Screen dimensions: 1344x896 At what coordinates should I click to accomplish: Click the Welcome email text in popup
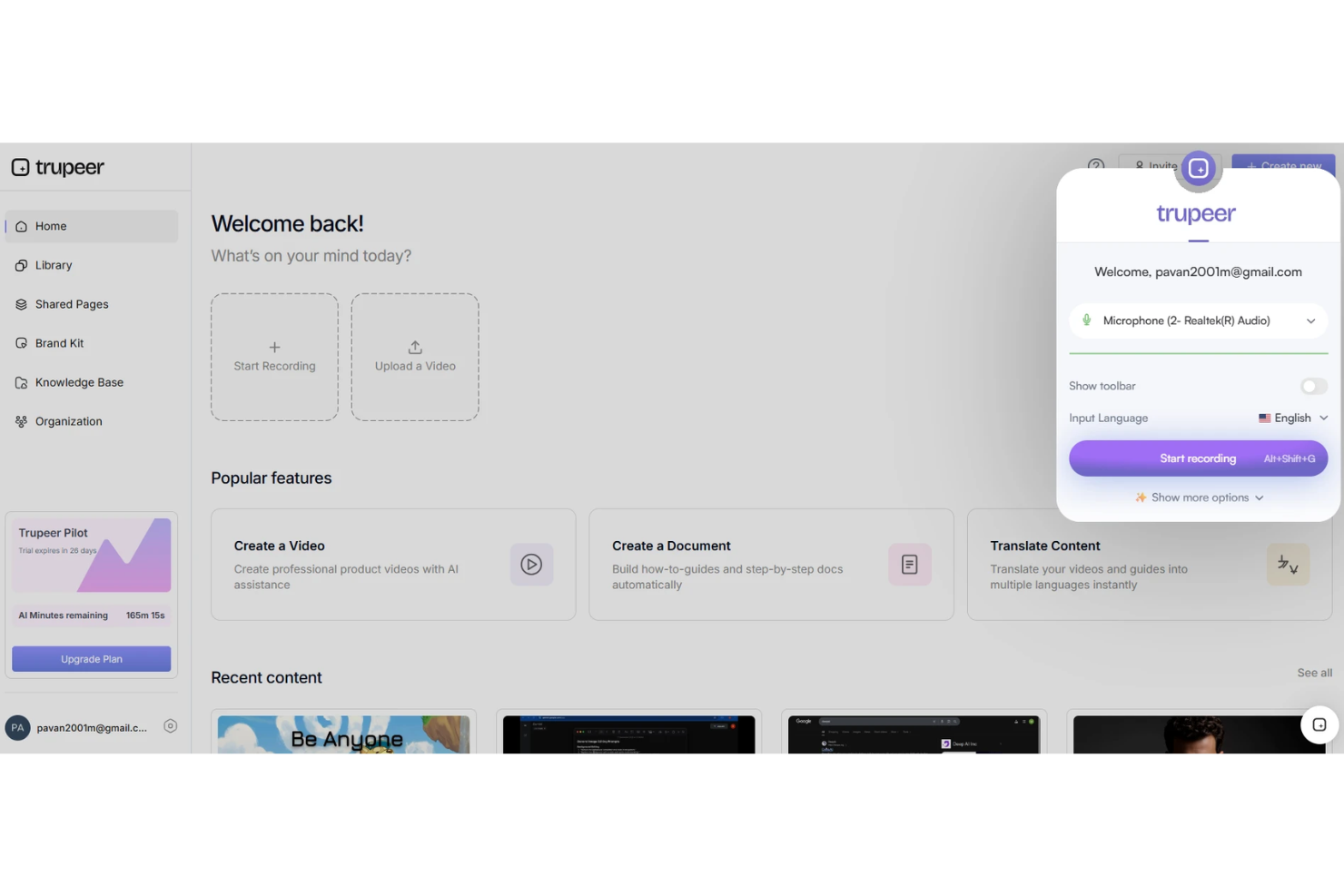[x=1199, y=271]
